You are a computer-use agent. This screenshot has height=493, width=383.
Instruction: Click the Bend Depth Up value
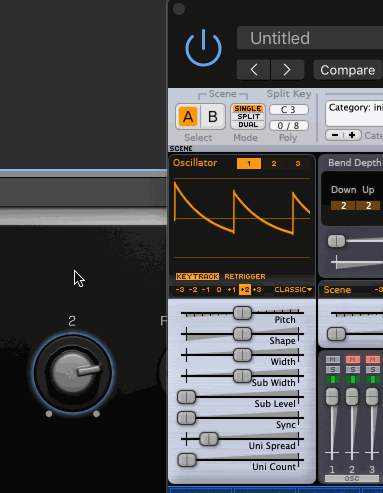(368, 206)
